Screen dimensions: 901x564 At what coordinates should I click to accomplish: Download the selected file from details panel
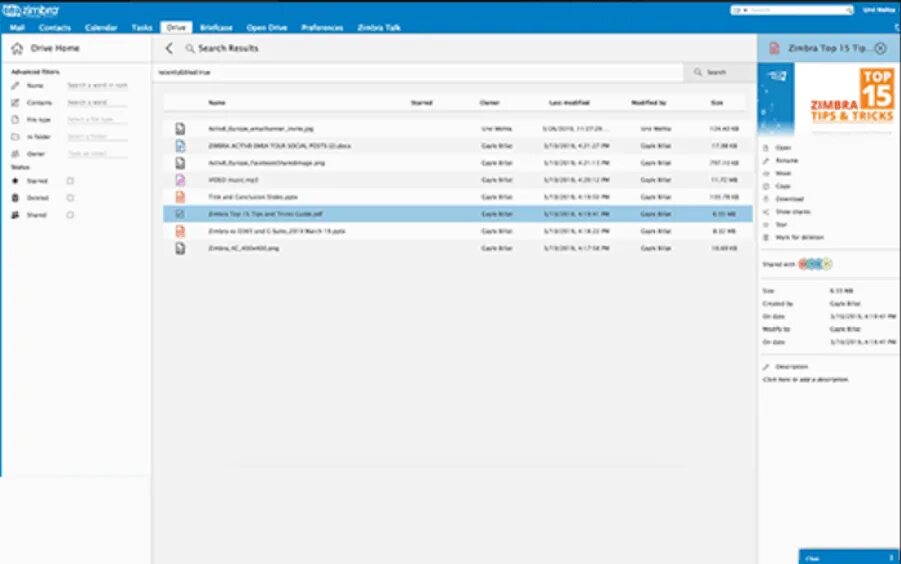coord(790,199)
